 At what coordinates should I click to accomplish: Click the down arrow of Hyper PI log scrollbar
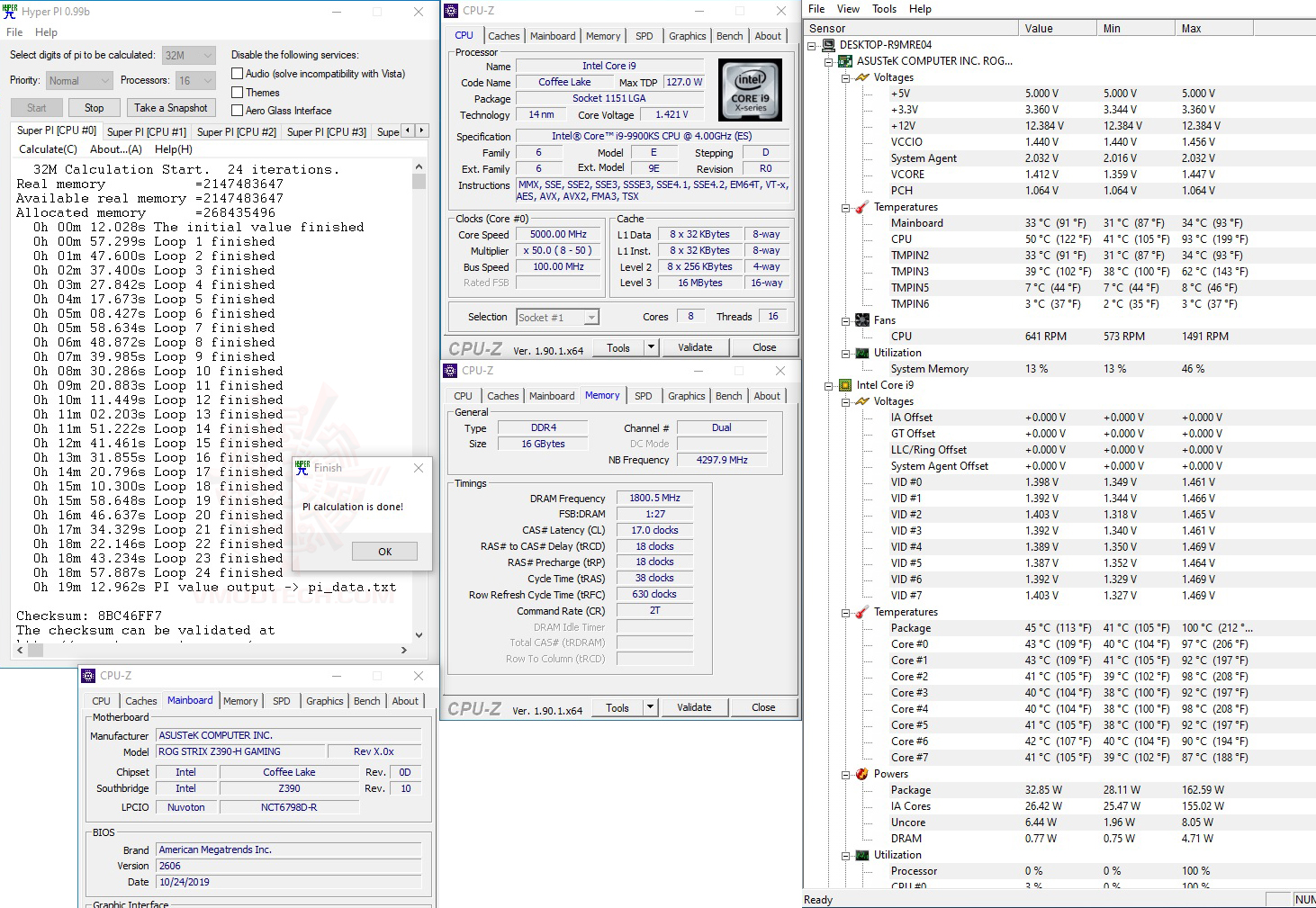[x=419, y=634]
